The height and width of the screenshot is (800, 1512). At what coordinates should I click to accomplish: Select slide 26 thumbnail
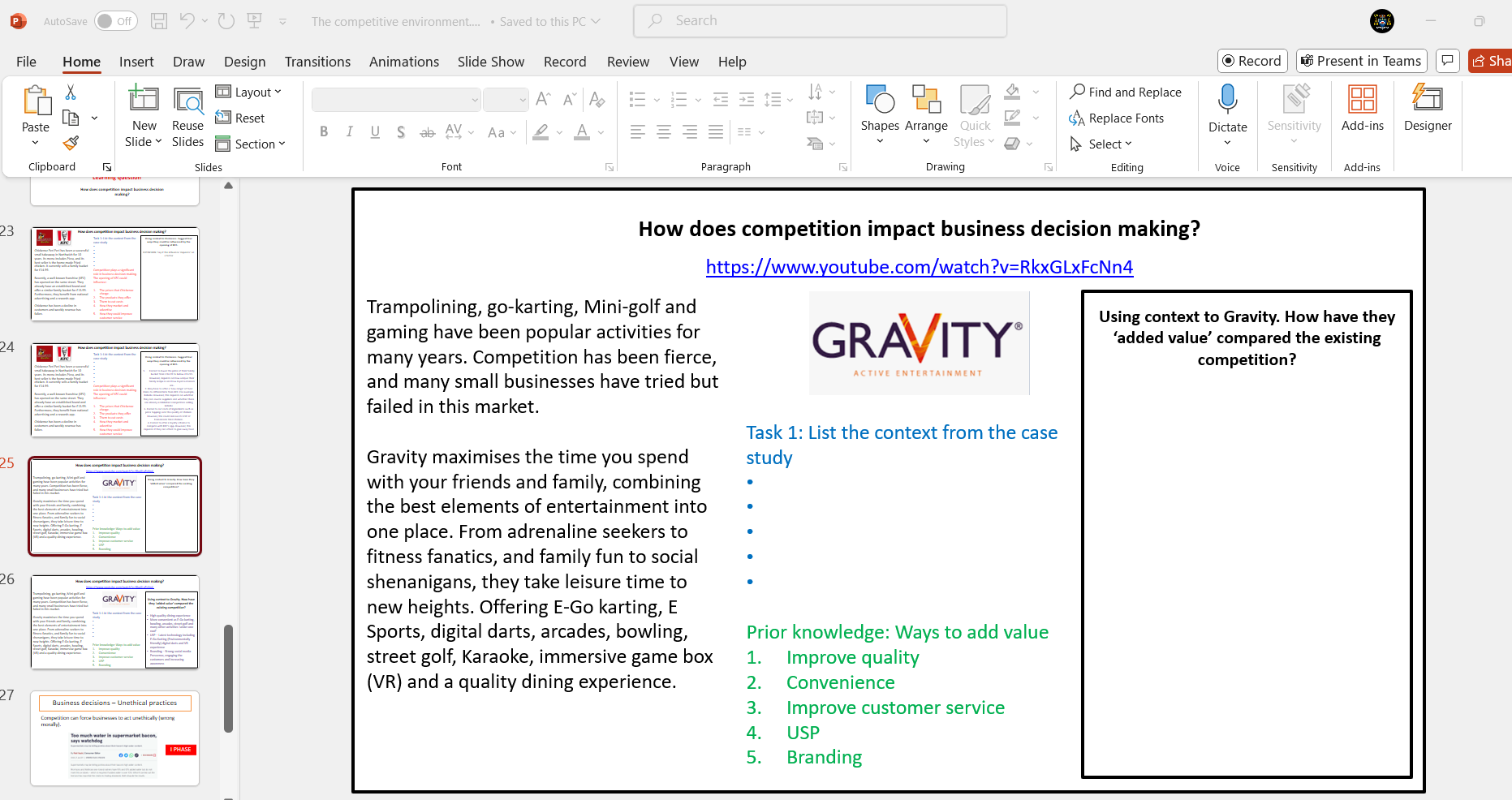(114, 622)
